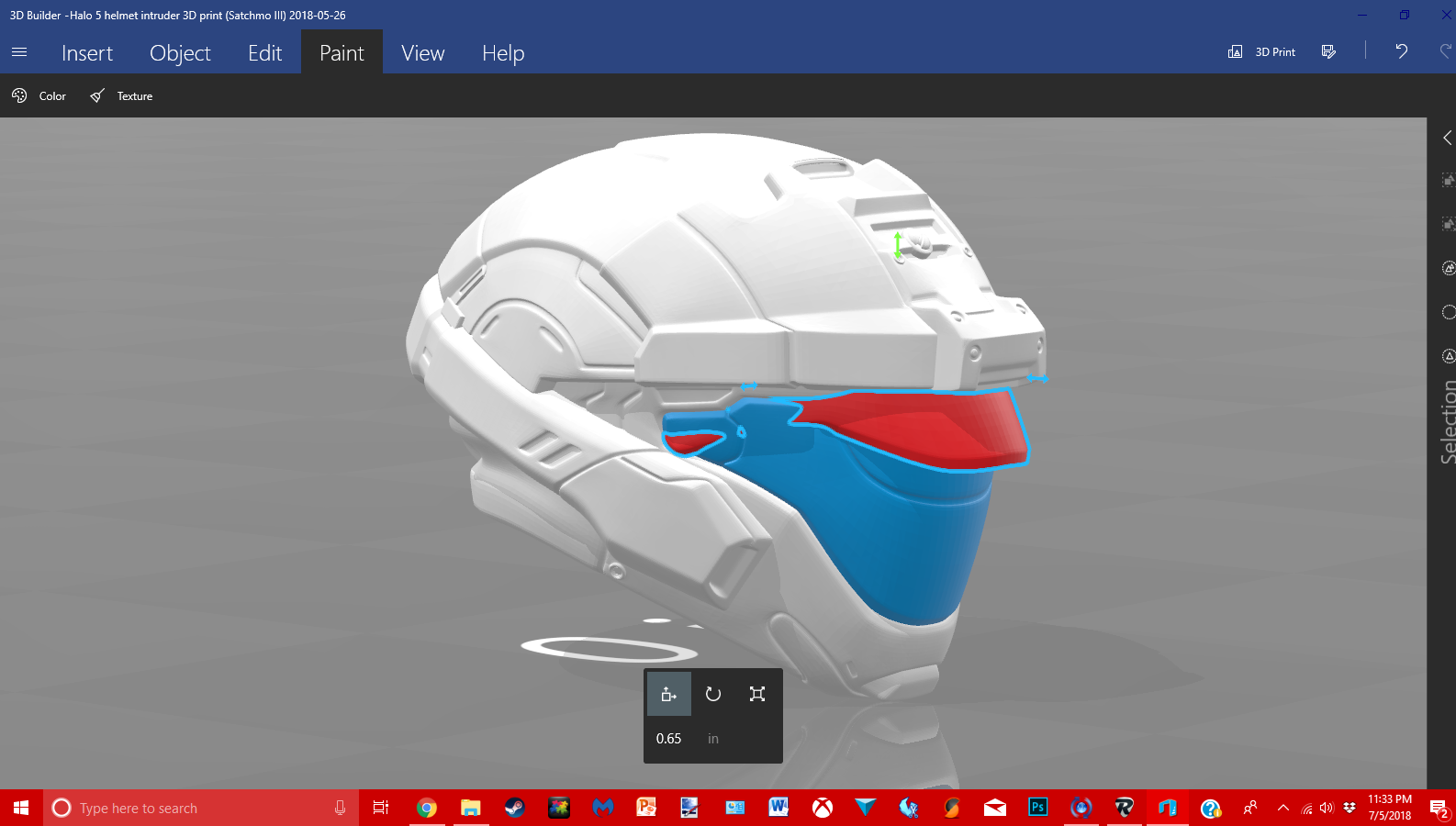
Task: Launch Google Chrome from taskbar
Action: (x=426, y=808)
